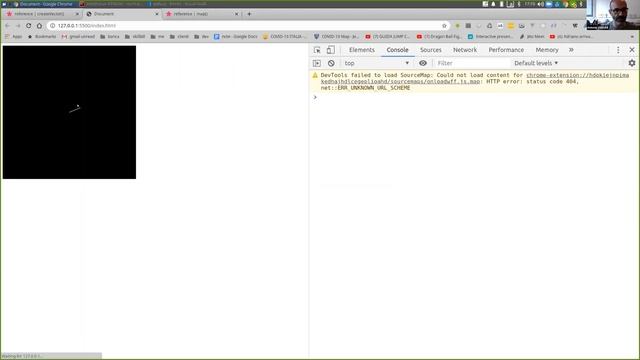Image resolution: width=640 pixels, height=360 pixels.
Task: Open console settings gear
Action: coord(632,63)
